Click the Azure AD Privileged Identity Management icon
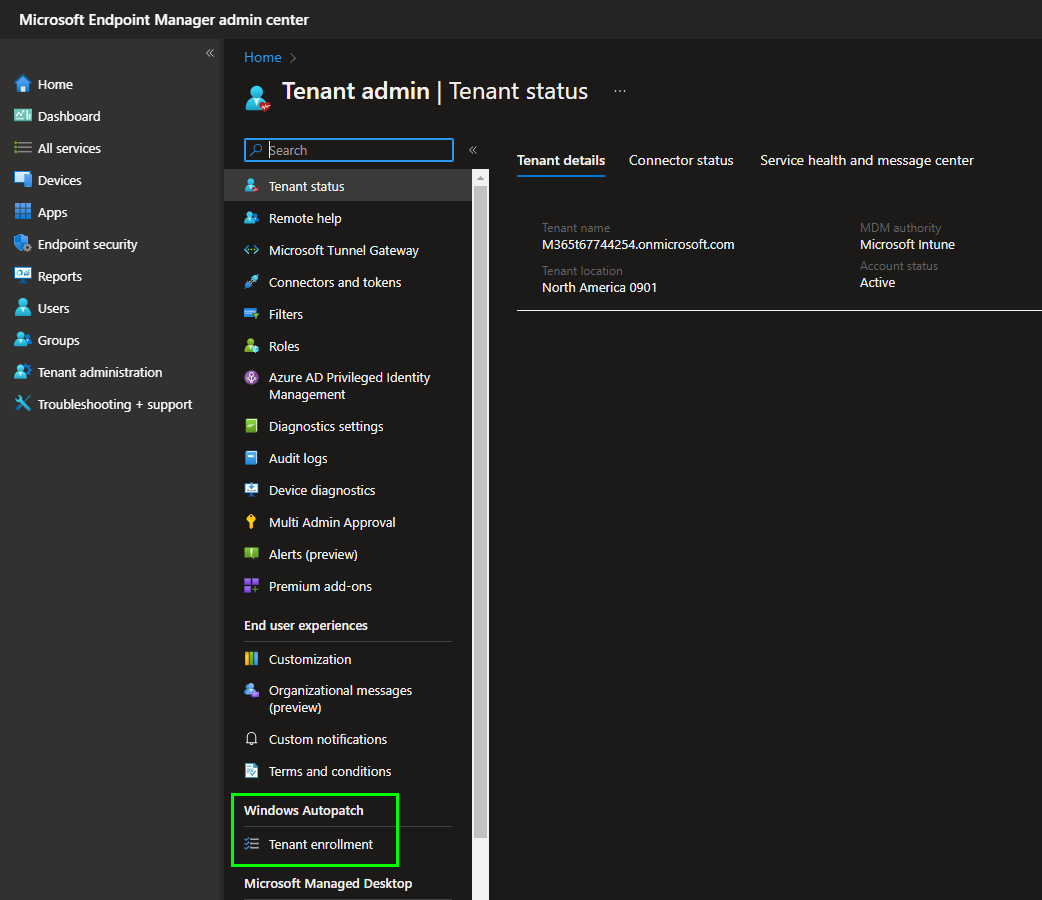The width and height of the screenshot is (1042, 900). (x=252, y=378)
